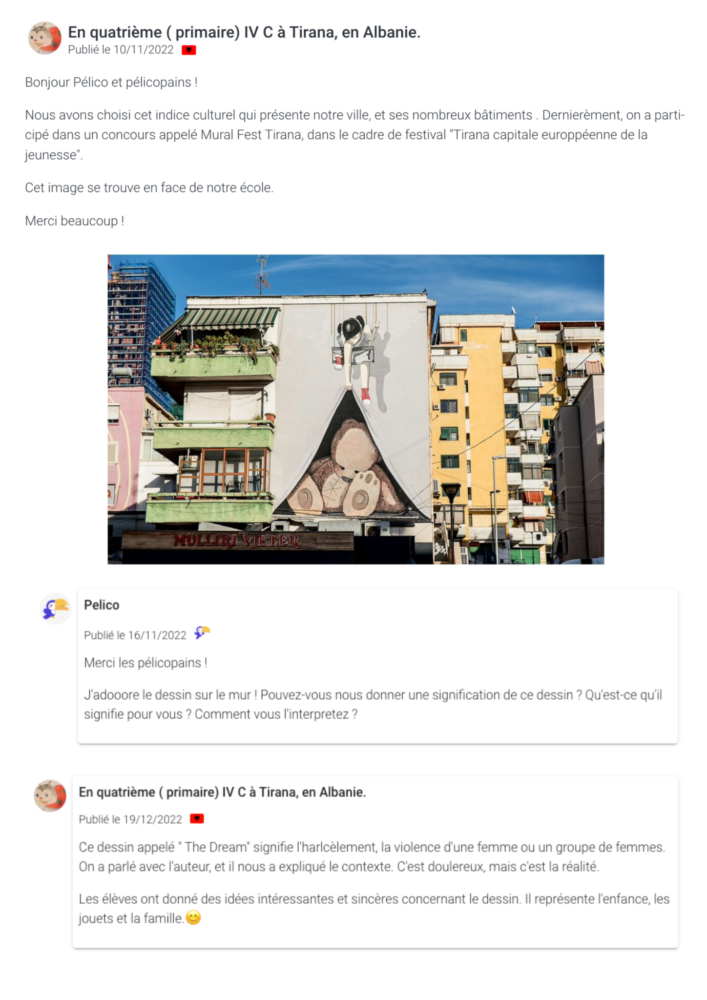Click paragraph mentioning Mural Fest Tirana

pyautogui.click(x=354, y=135)
